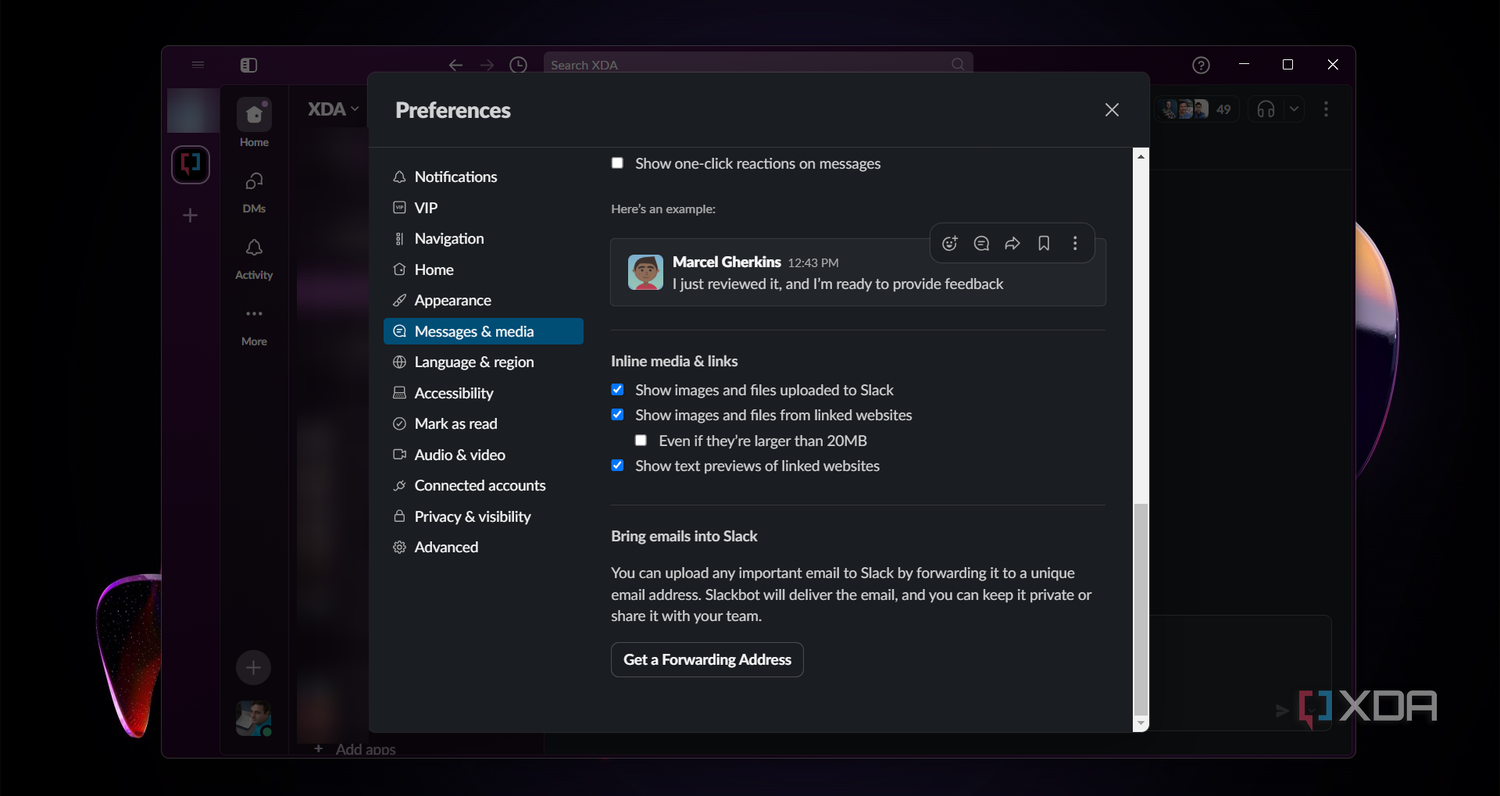Click the preferences scrollbar thumb

[1141, 608]
